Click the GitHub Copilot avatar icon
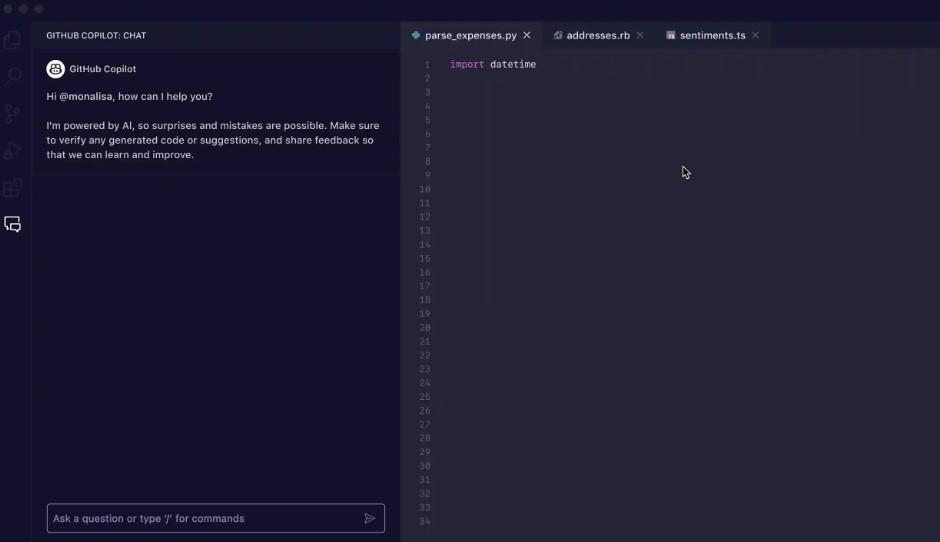Image resolution: width=940 pixels, height=542 pixels. (x=55, y=69)
